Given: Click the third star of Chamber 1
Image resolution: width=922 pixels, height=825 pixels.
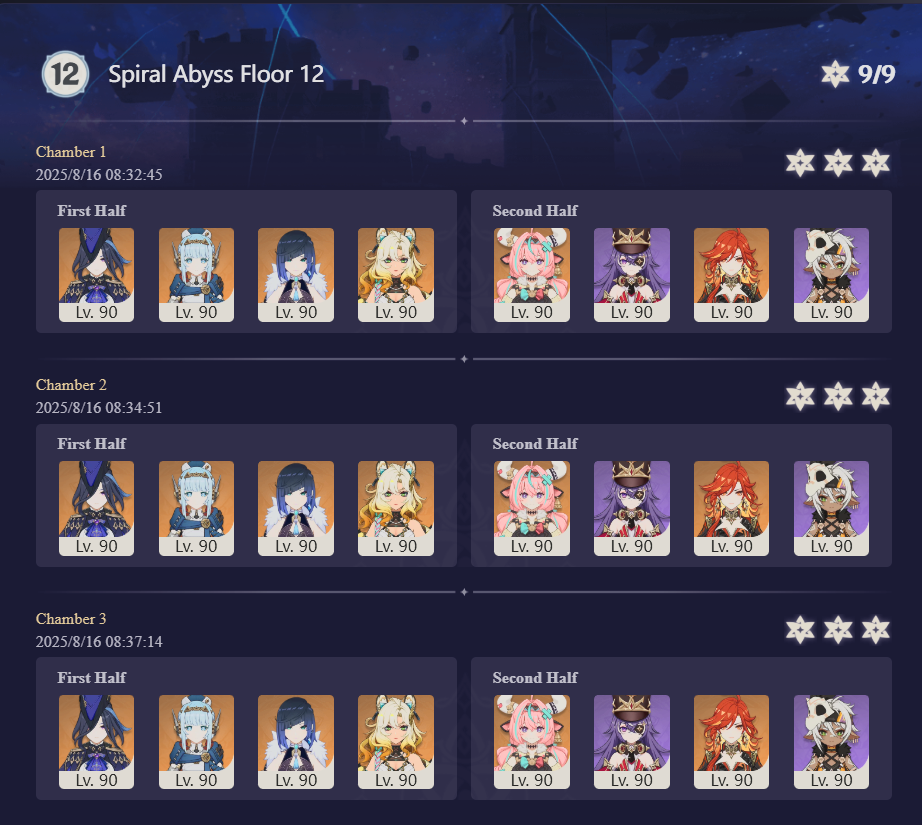Looking at the screenshot, I should point(876,163).
